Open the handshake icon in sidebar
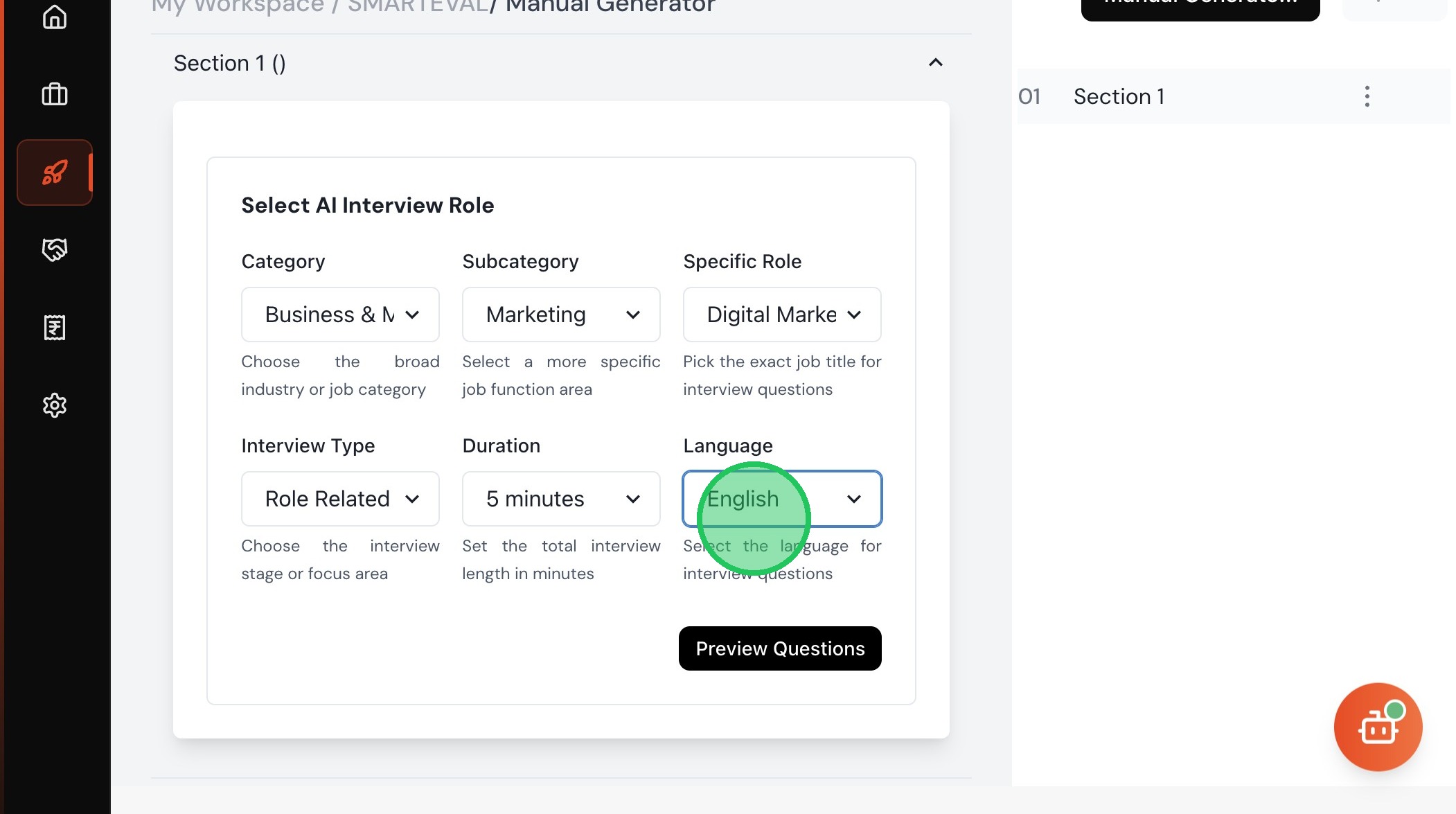The height and width of the screenshot is (814, 1456). [x=55, y=249]
